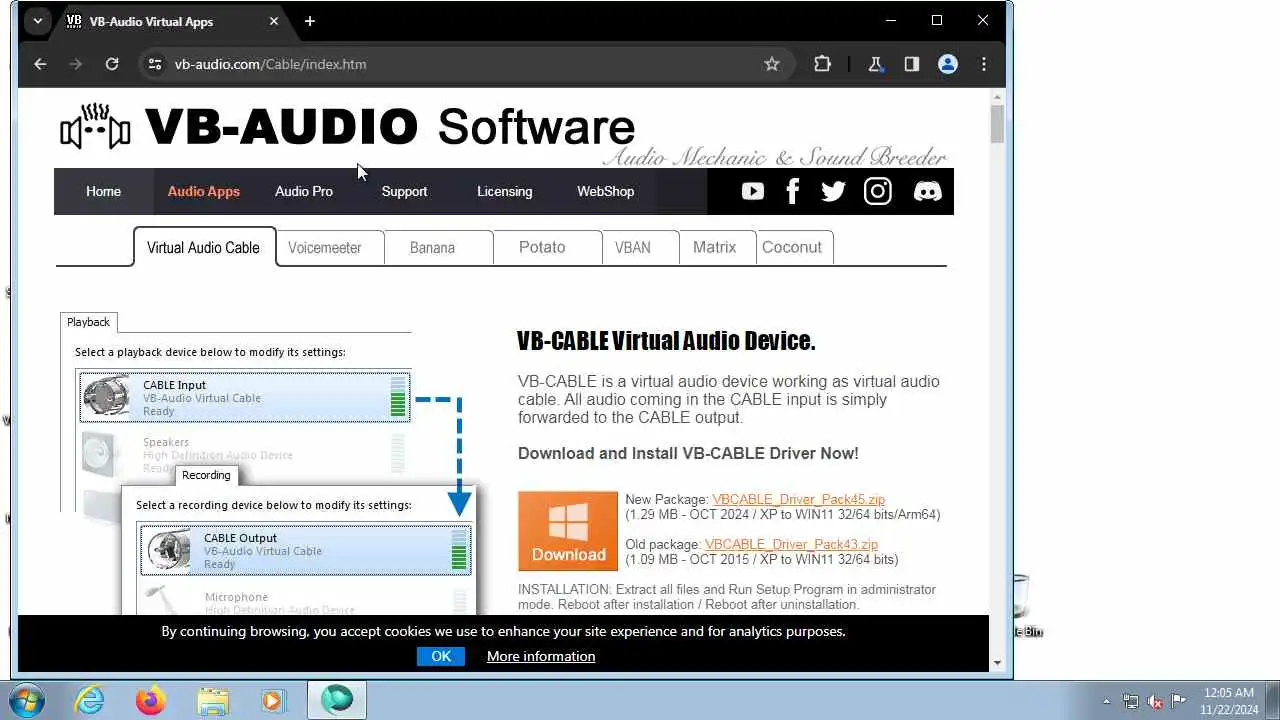Click the 'VB-CABLE Virtual Audio Device.' heading
This screenshot has height=720, width=1280.
666,341
